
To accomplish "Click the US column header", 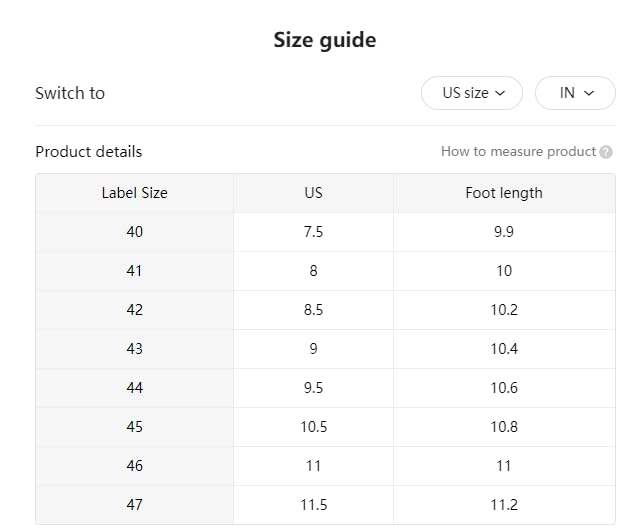I will point(314,193).
